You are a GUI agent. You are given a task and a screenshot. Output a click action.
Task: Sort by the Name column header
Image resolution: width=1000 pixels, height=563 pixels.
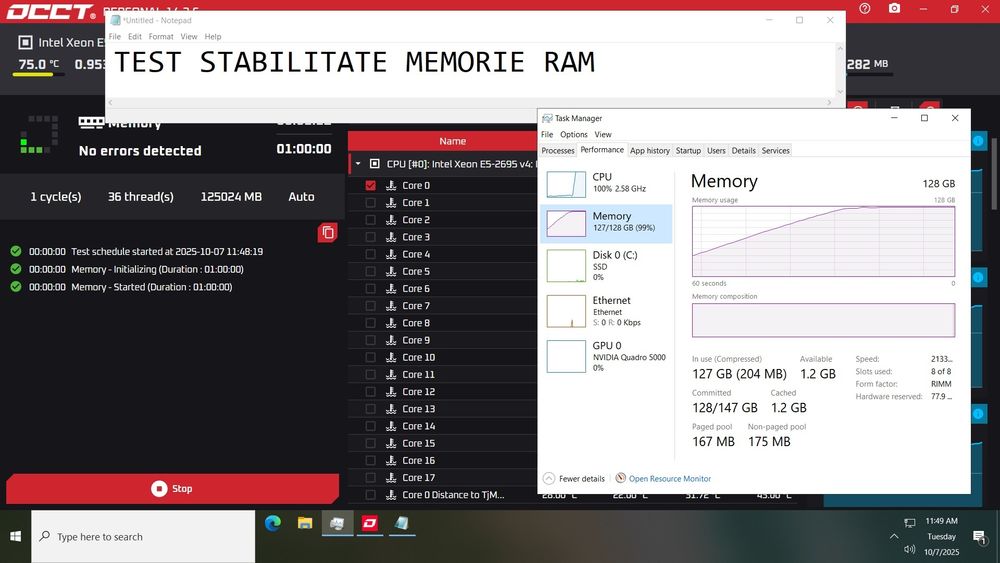[452, 142]
